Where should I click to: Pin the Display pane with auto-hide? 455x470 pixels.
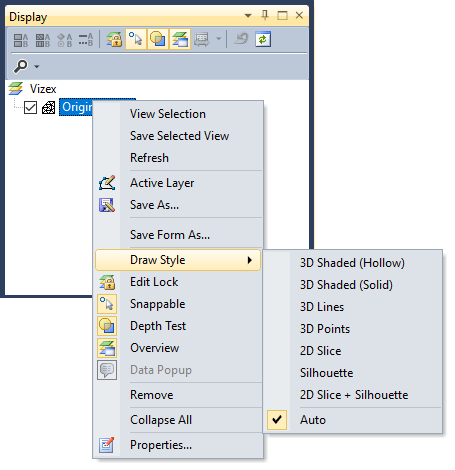click(265, 15)
